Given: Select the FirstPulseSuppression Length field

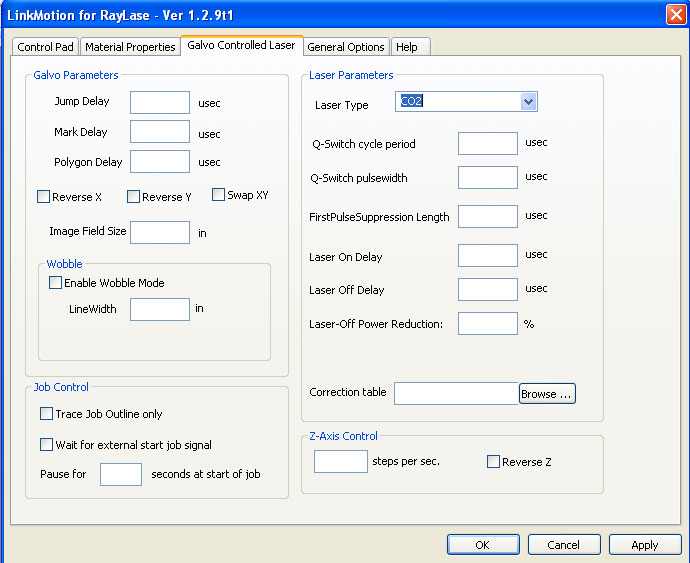Looking at the screenshot, I should (488, 217).
